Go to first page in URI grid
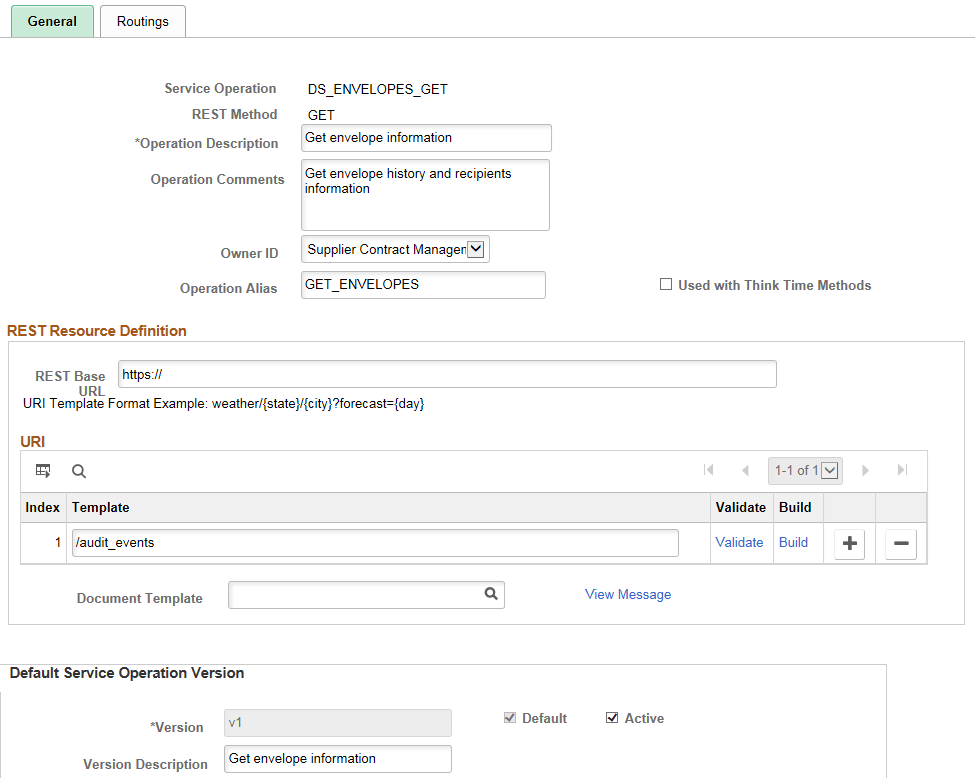The image size is (975, 778). [708, 470]
